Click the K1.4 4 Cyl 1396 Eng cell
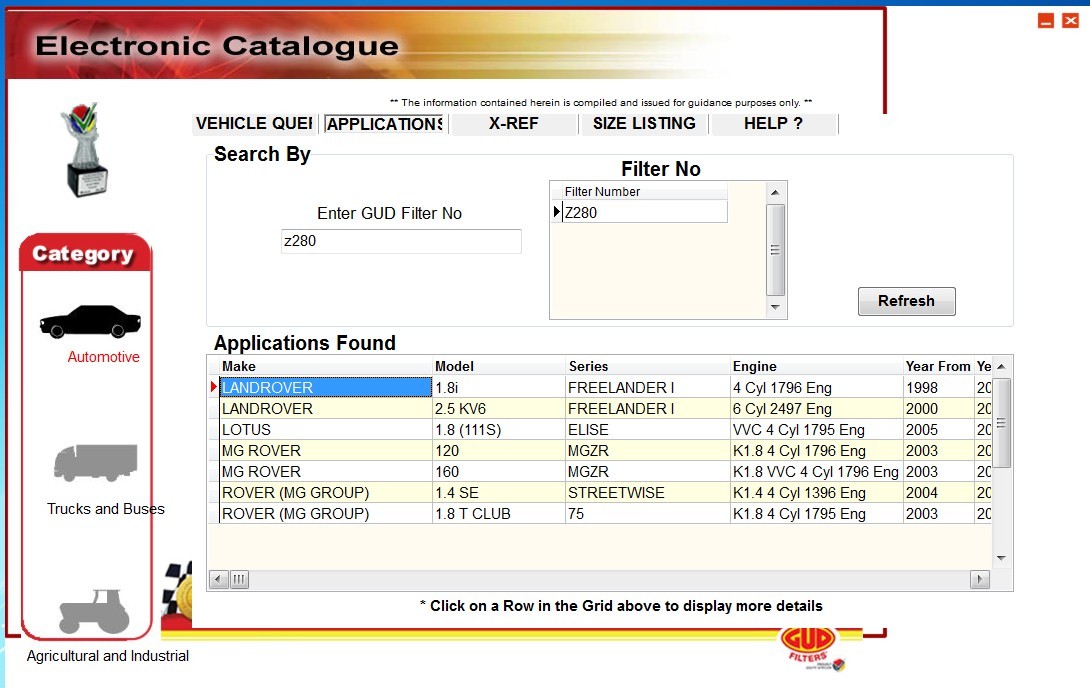 (817, 493)
